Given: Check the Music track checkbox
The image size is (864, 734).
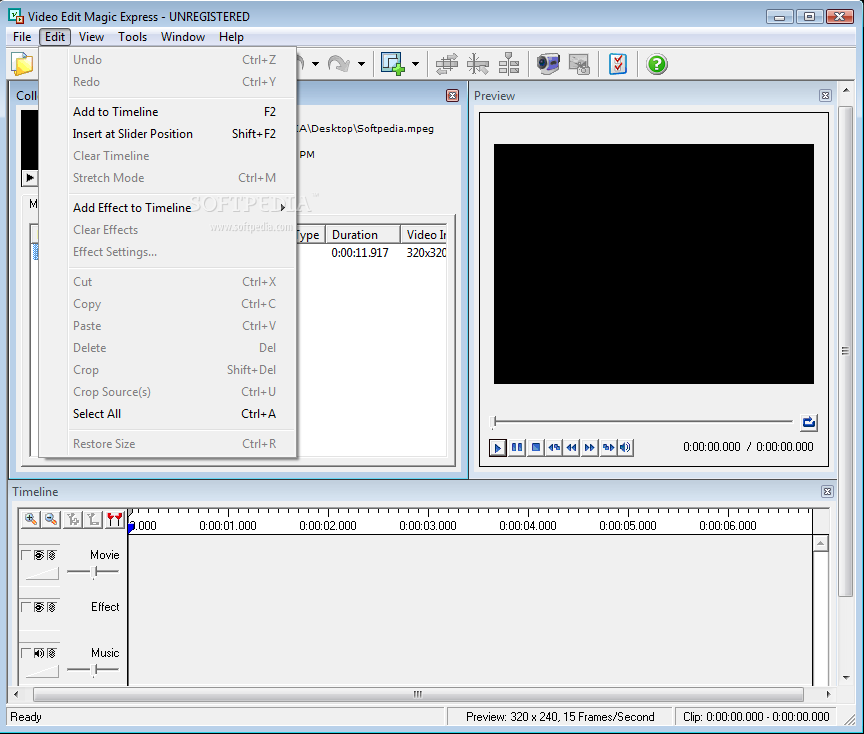Looking at the screenshot, I should coord(25,652).
